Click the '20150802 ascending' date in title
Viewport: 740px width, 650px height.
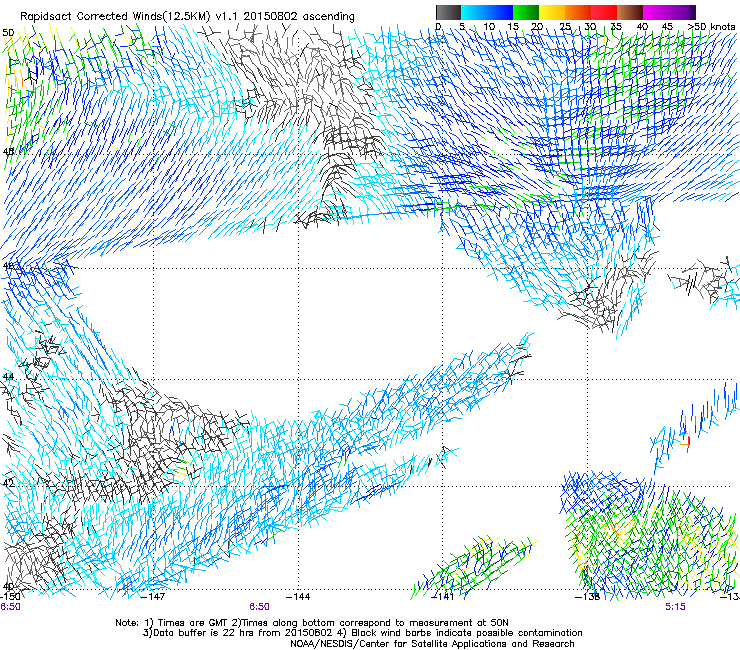[299, 17]
